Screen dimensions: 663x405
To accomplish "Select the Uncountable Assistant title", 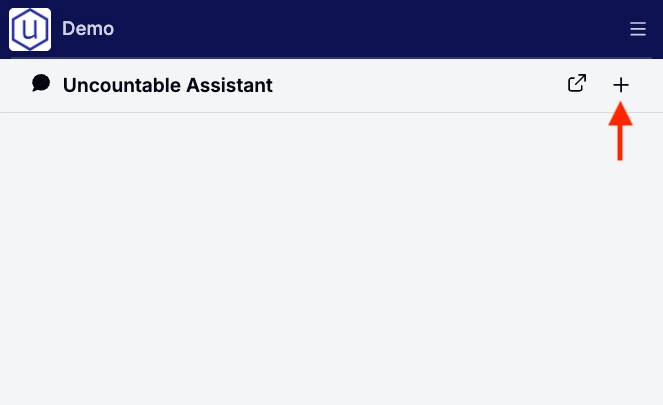I will click(167, 85).
